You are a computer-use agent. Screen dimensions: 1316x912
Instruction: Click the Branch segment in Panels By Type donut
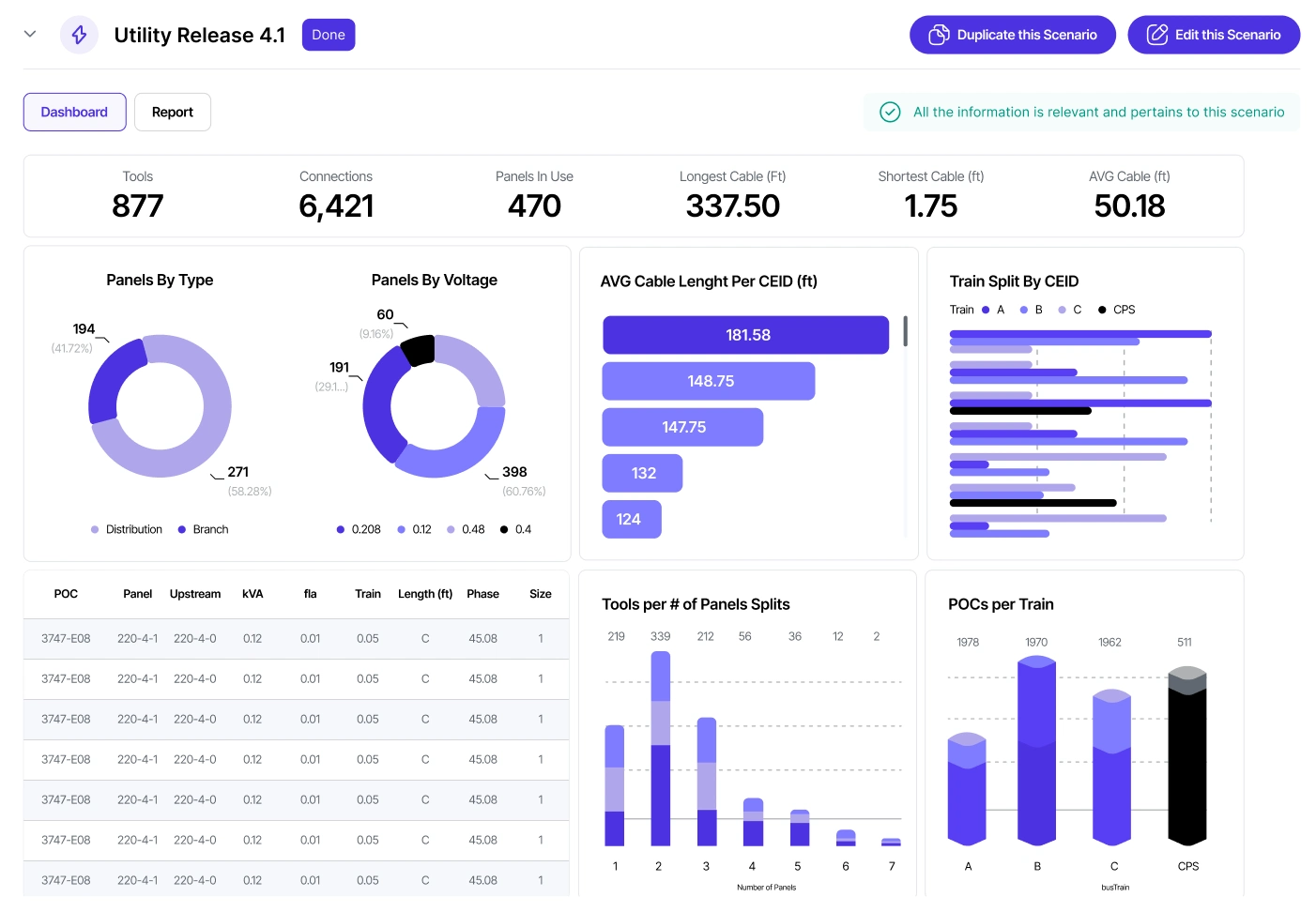pyautogui.click(x=112, y=381)
